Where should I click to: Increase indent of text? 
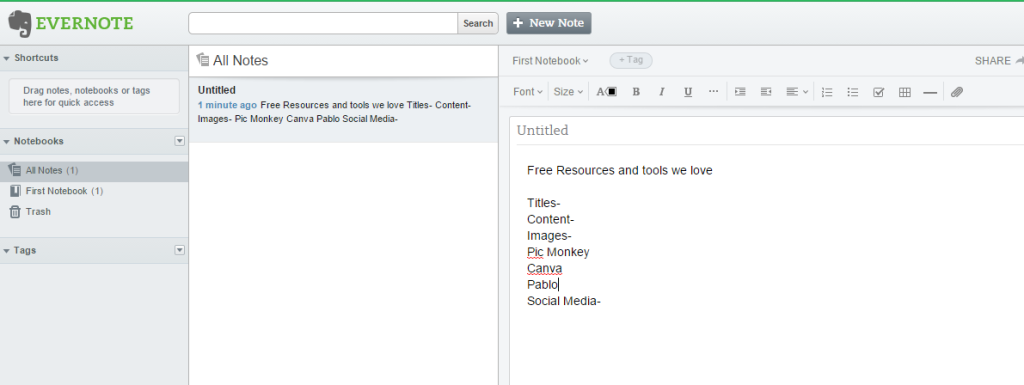point(740,92)
